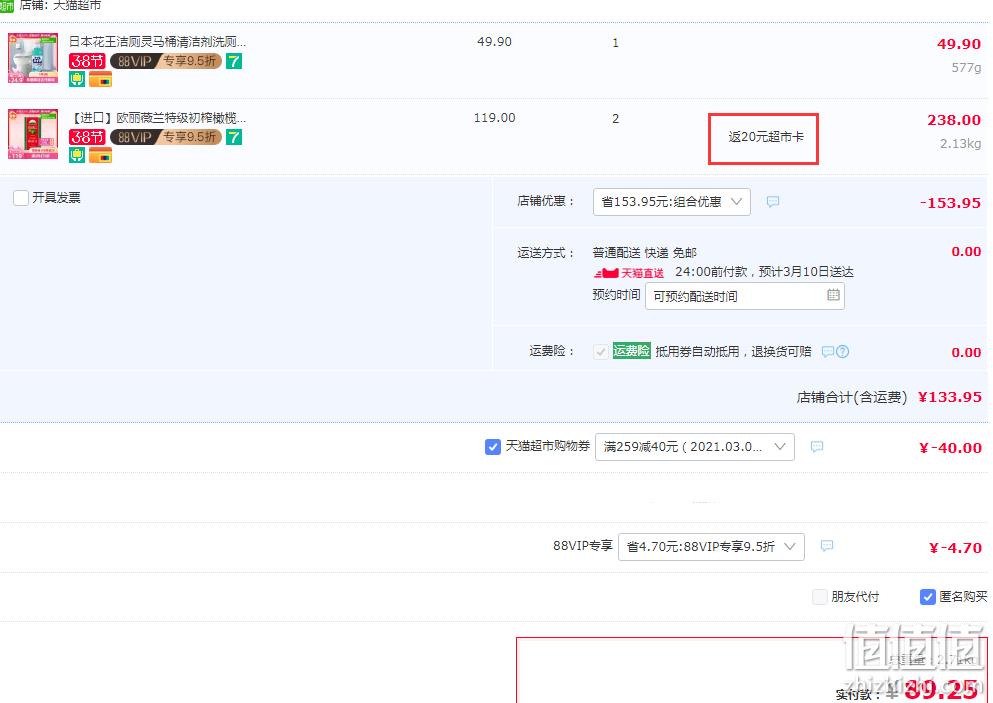993x703 pixels.
Task: Open the calendar icon in delivery time field
Action: (x=833, y=294)
